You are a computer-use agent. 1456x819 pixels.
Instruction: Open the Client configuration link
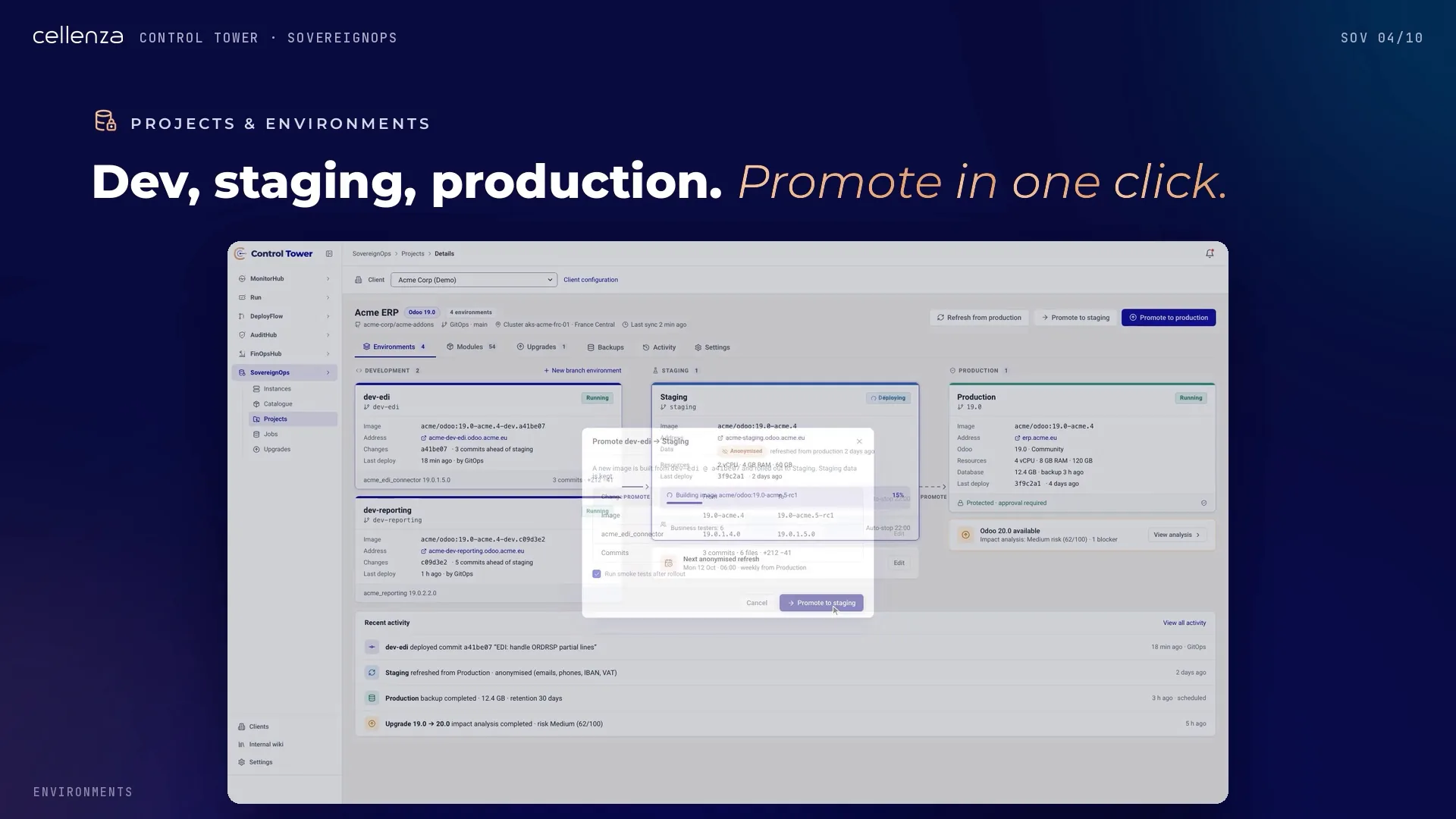coord(591,280)
